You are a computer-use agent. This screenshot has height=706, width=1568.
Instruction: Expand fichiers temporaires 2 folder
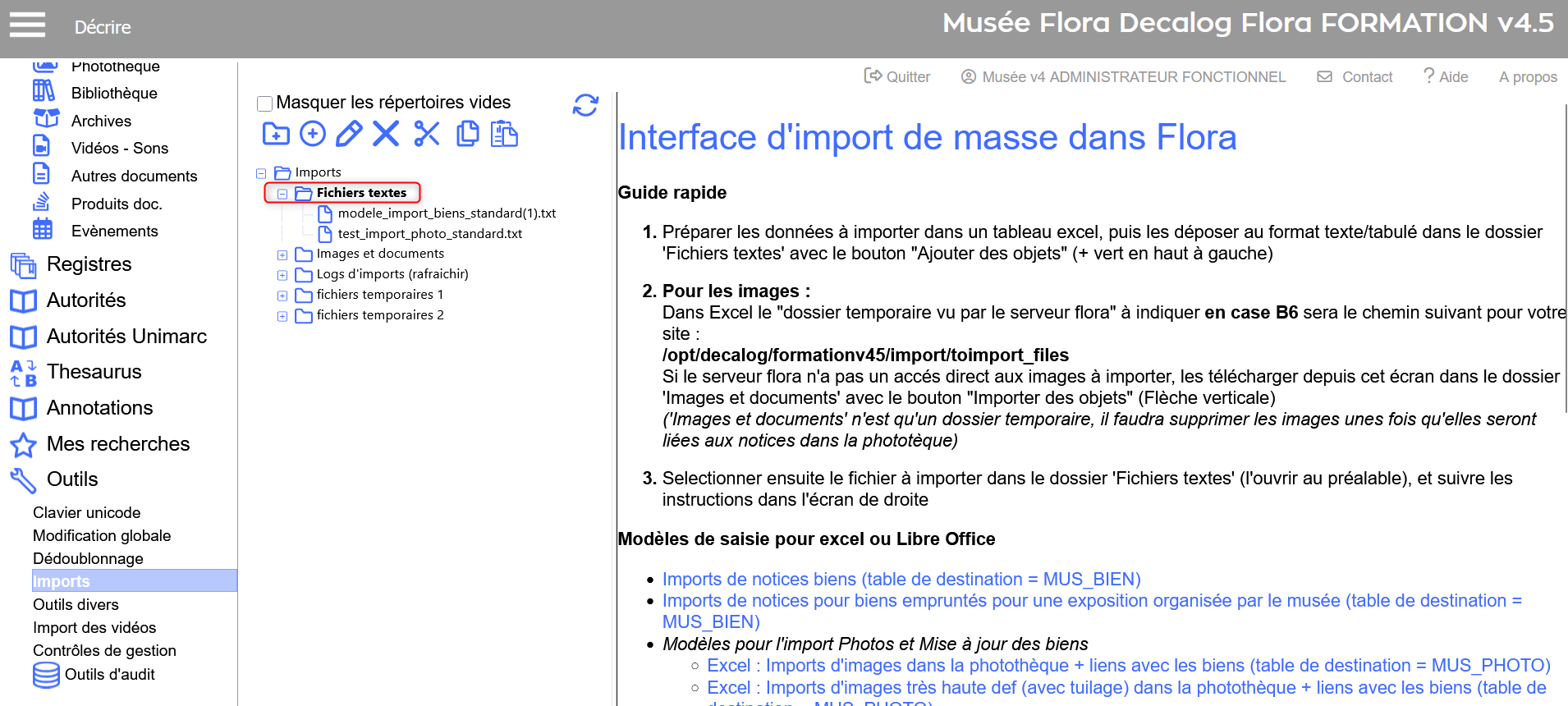(282, 316)
